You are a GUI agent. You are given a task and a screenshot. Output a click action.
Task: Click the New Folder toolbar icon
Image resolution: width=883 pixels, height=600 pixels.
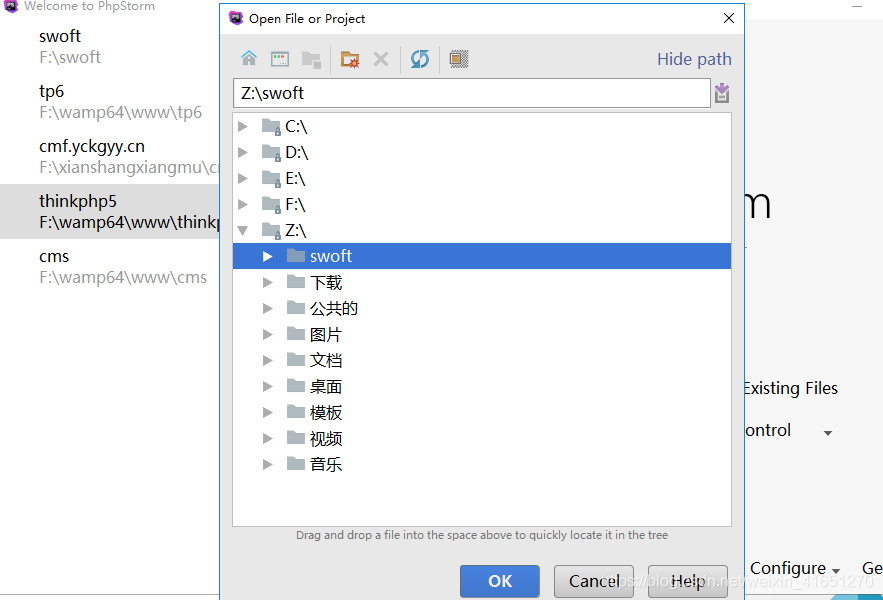[350, 59]
